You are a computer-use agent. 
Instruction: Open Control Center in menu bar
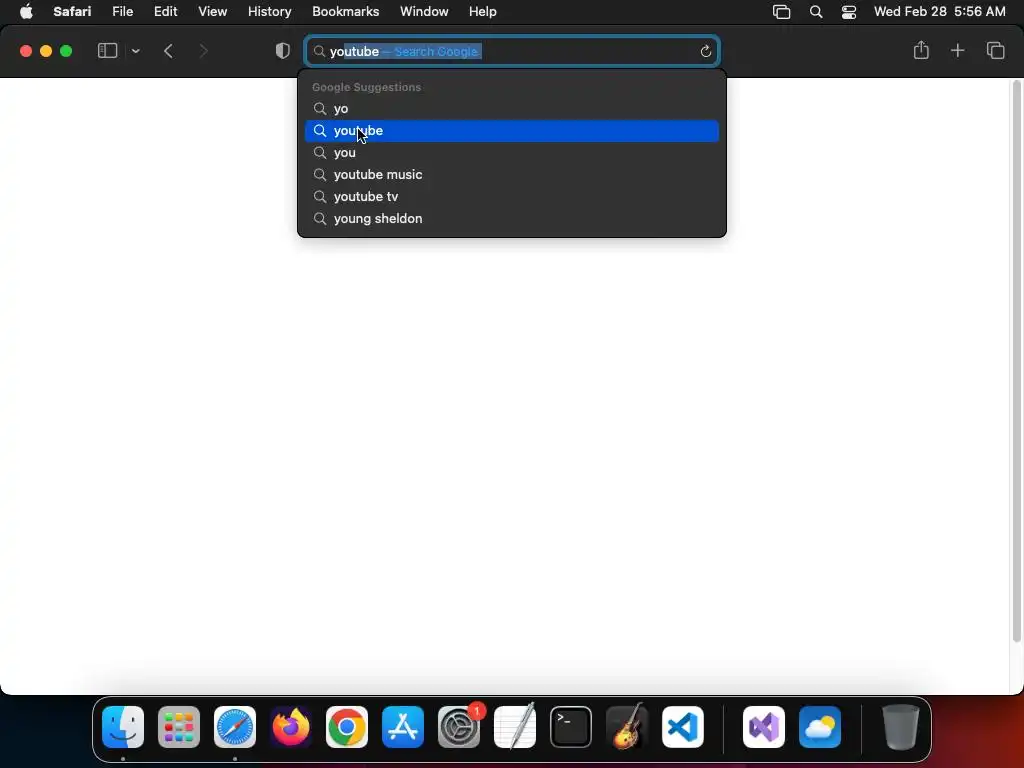pos(848,12)
